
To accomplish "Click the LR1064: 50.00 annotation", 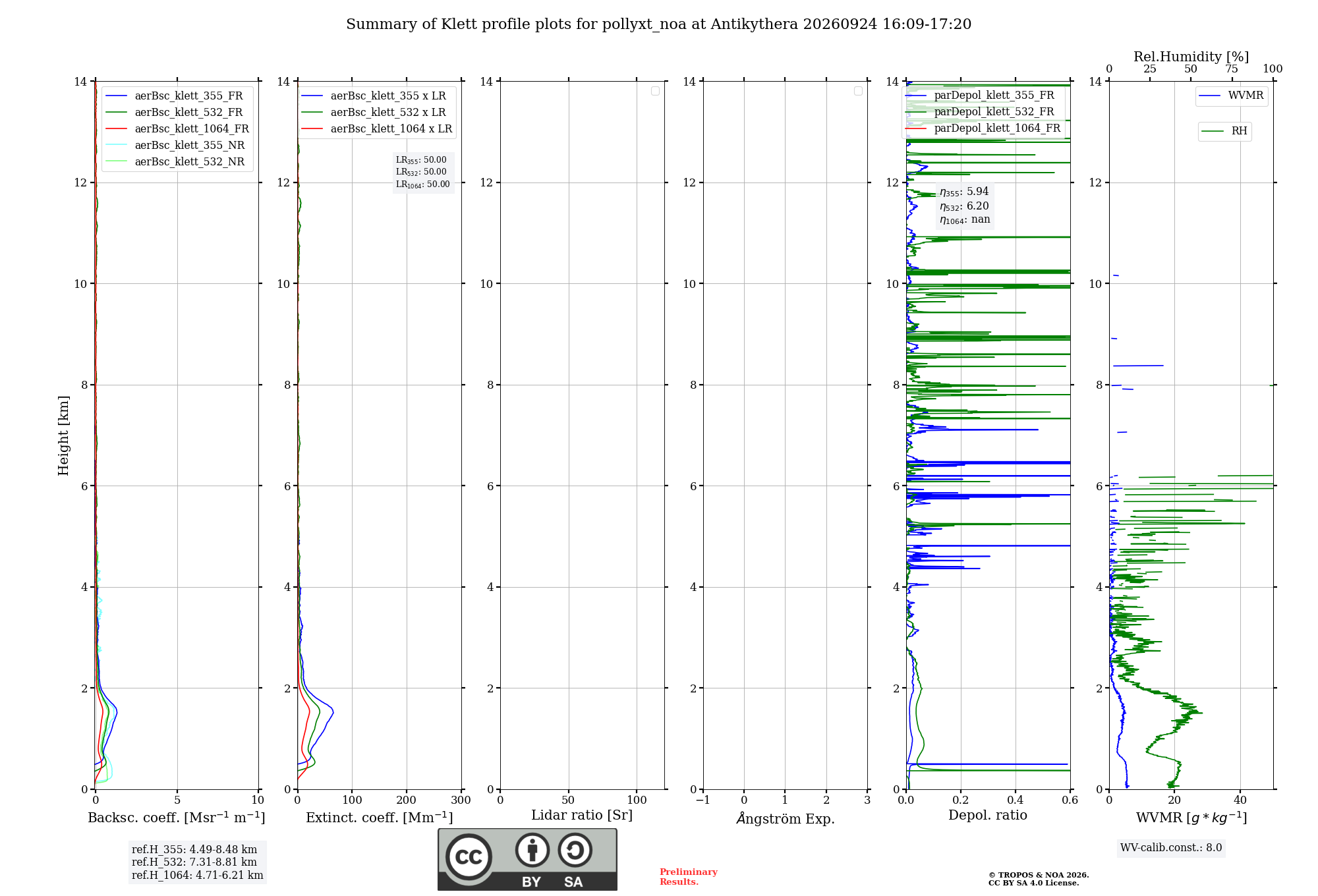I will [x=423, y=184].
